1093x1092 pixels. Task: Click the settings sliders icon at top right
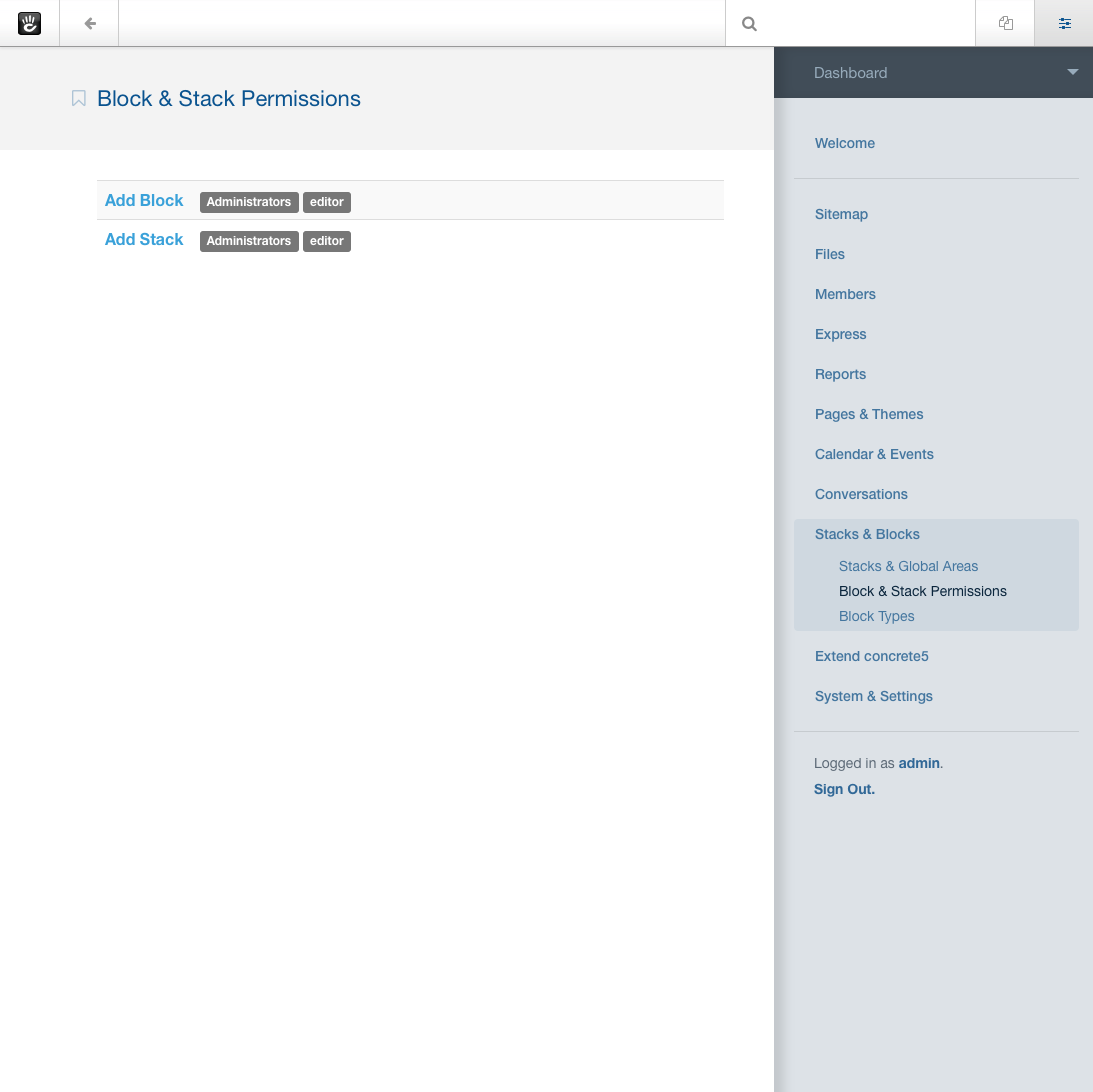pos(1064,23)
